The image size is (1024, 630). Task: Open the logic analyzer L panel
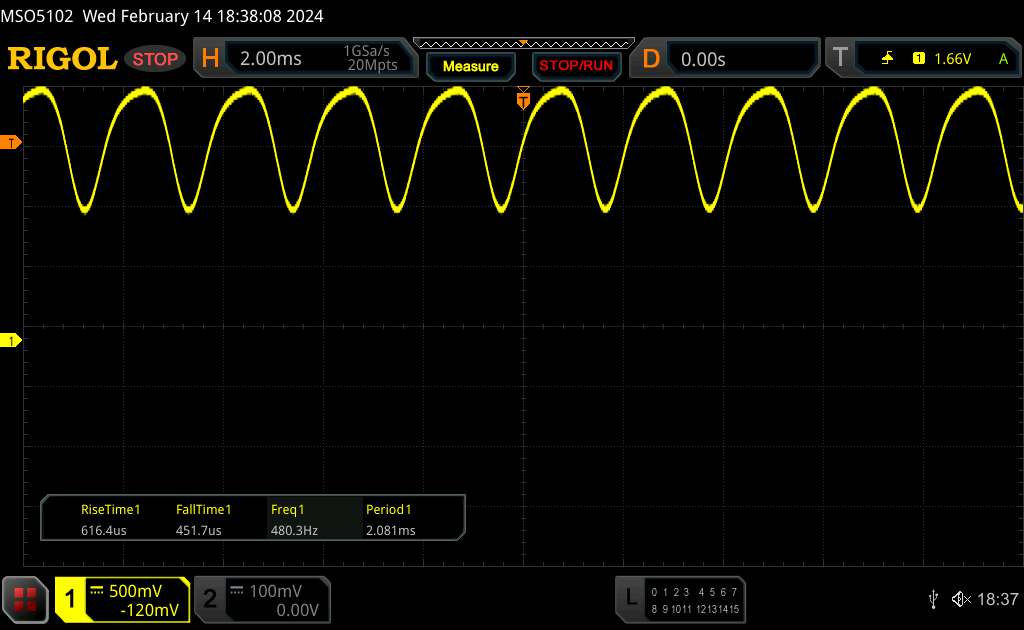click(631, 597)
